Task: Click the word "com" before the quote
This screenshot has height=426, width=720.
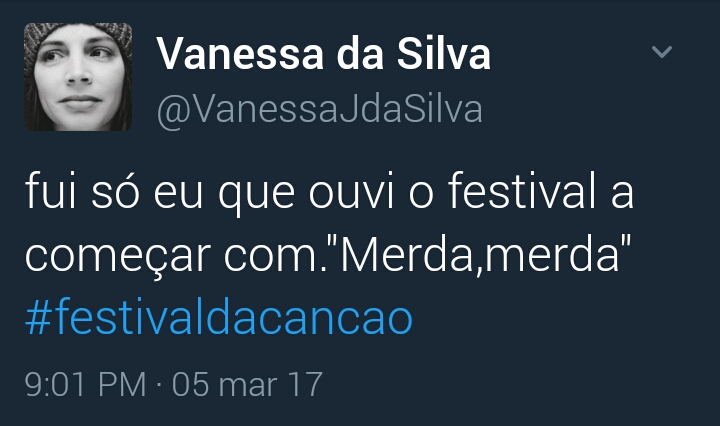Action: click(270, 257)
